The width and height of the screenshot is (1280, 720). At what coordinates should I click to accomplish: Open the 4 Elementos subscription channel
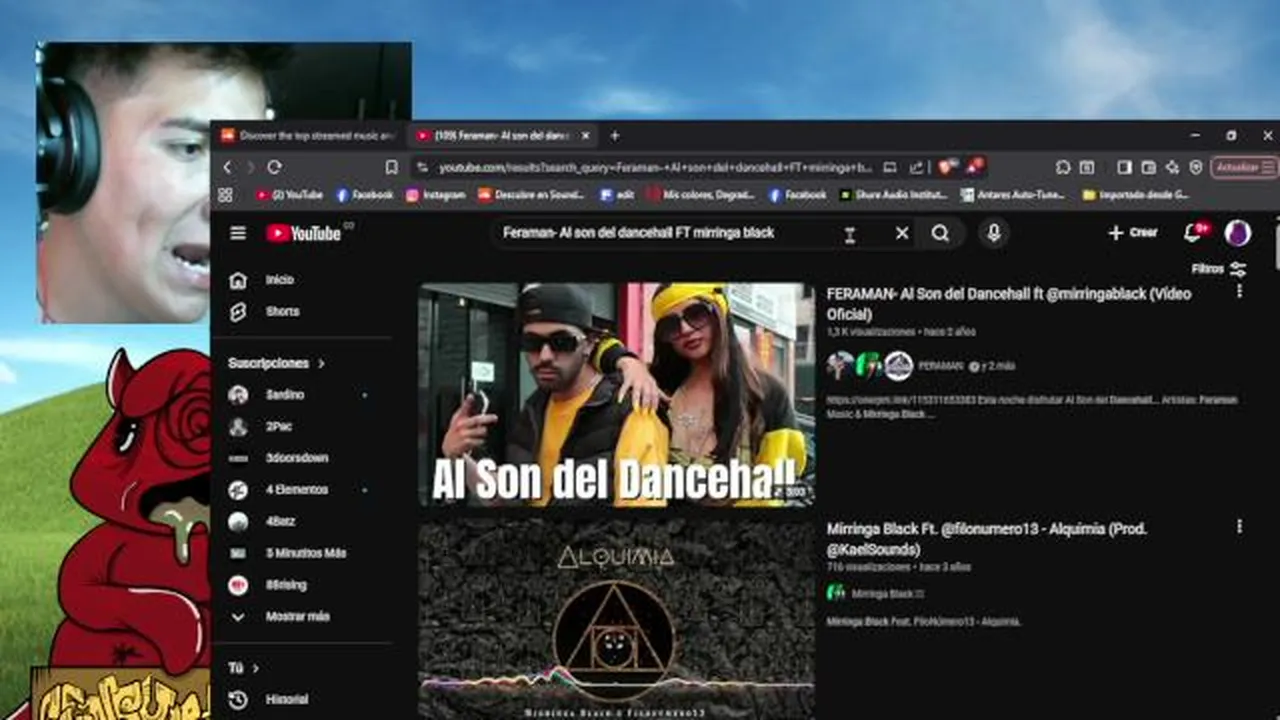(297, 490)
